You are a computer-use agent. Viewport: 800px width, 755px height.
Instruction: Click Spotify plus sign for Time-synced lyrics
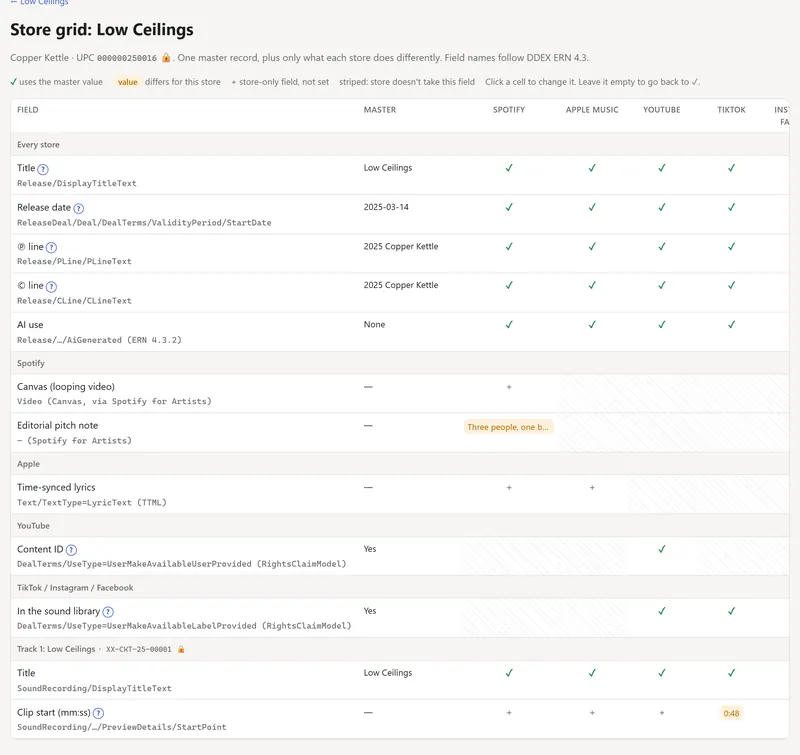(509, 488)
